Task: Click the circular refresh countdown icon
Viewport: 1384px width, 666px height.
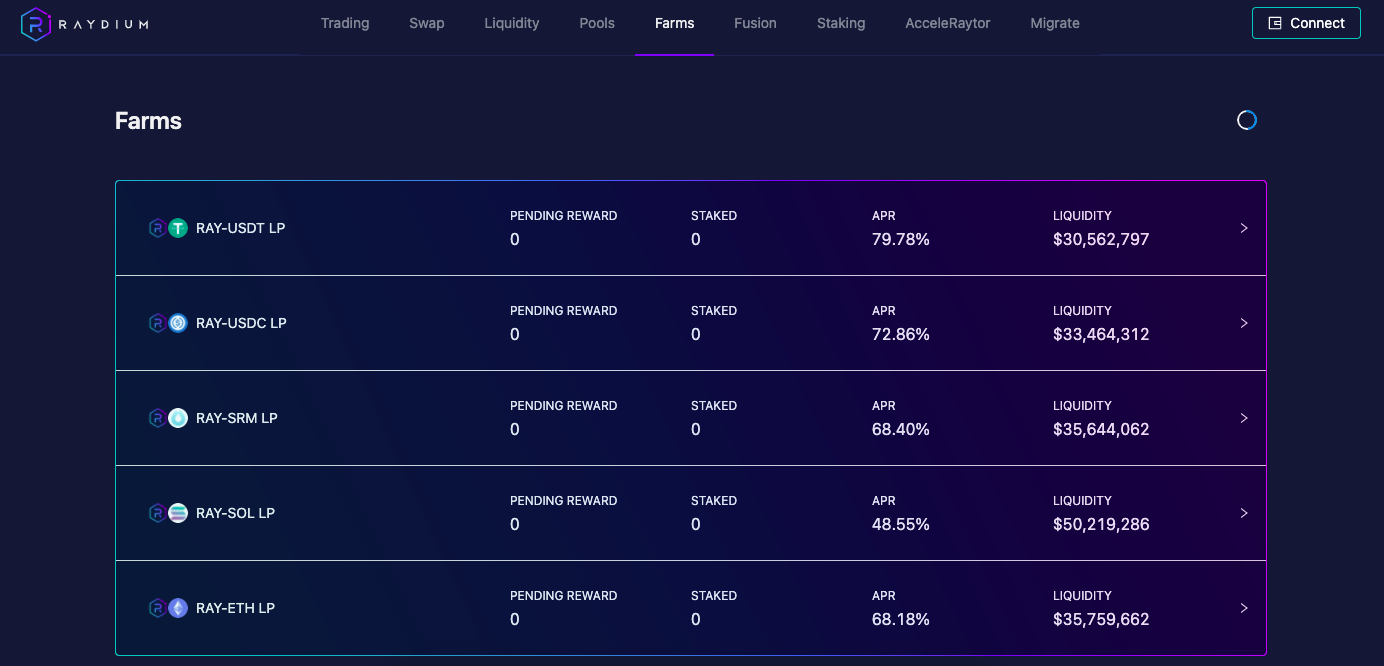Action: (1247, 120)
